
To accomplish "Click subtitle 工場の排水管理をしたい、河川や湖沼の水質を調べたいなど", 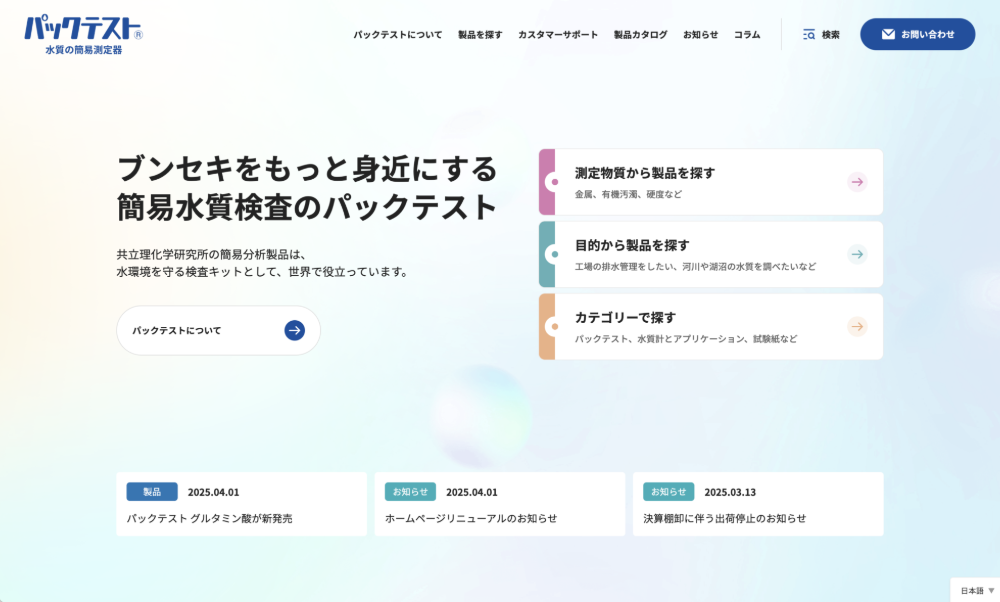I will click(695, 267).
